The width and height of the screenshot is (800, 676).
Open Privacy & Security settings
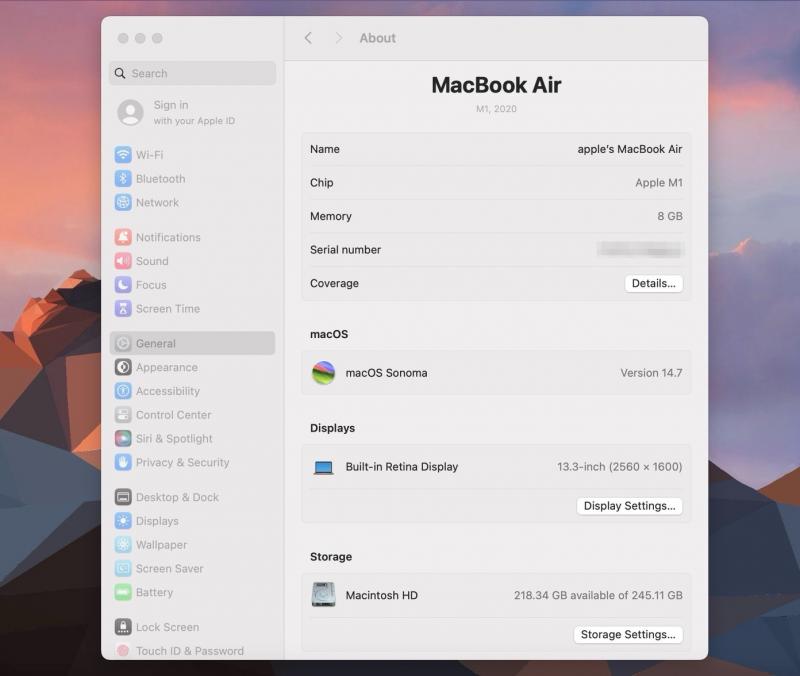tap(193, 462)
